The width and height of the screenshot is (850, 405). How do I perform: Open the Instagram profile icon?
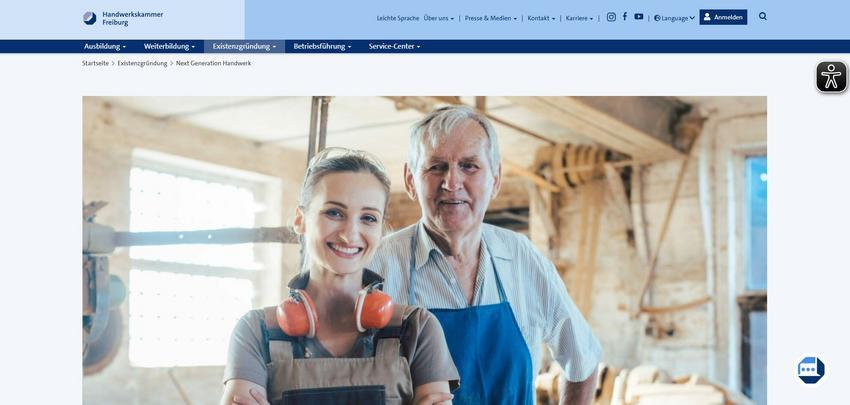pyautogui.click(x=611, y=17)
